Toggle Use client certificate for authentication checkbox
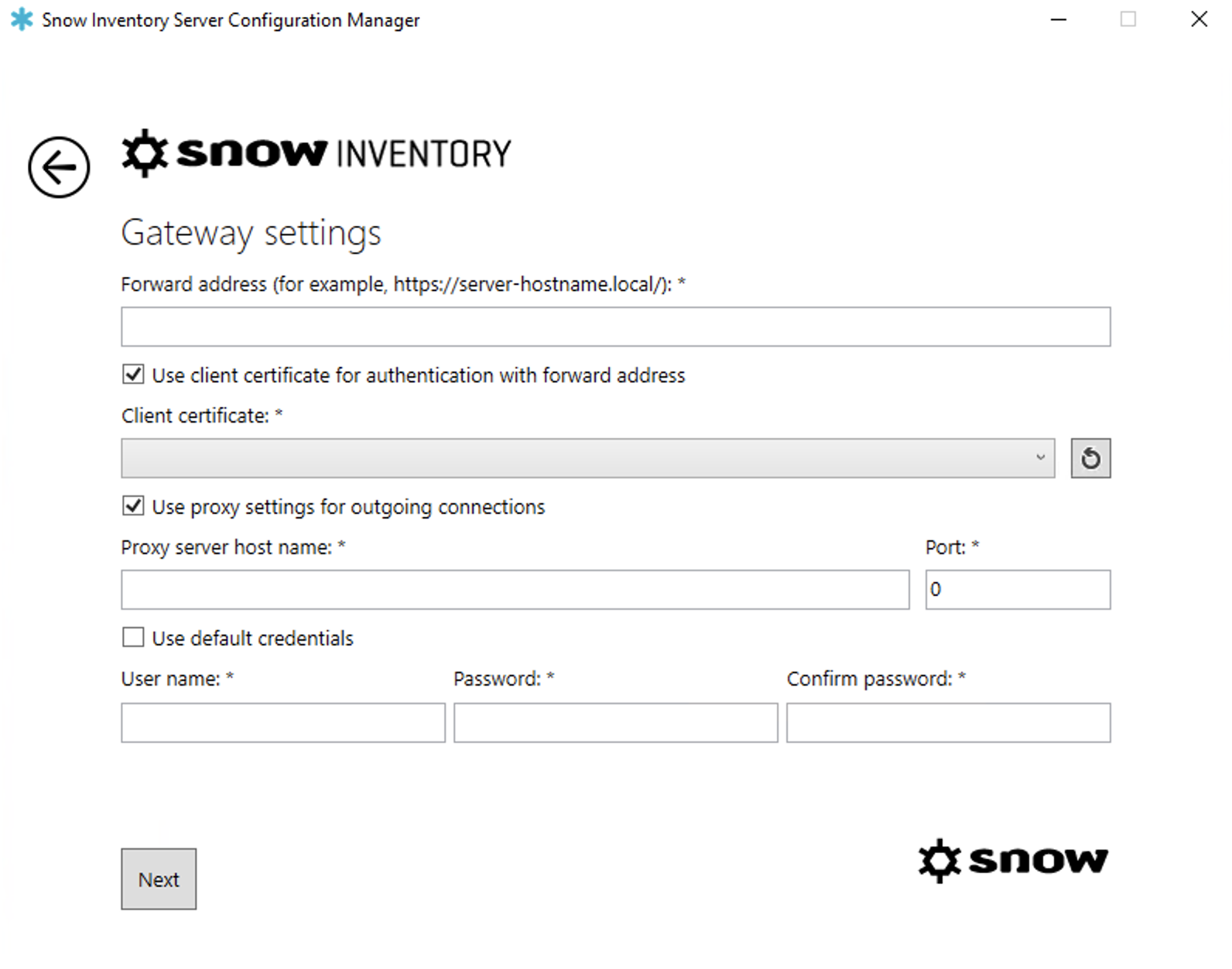 pyautogui.click(x=133, y=375)
